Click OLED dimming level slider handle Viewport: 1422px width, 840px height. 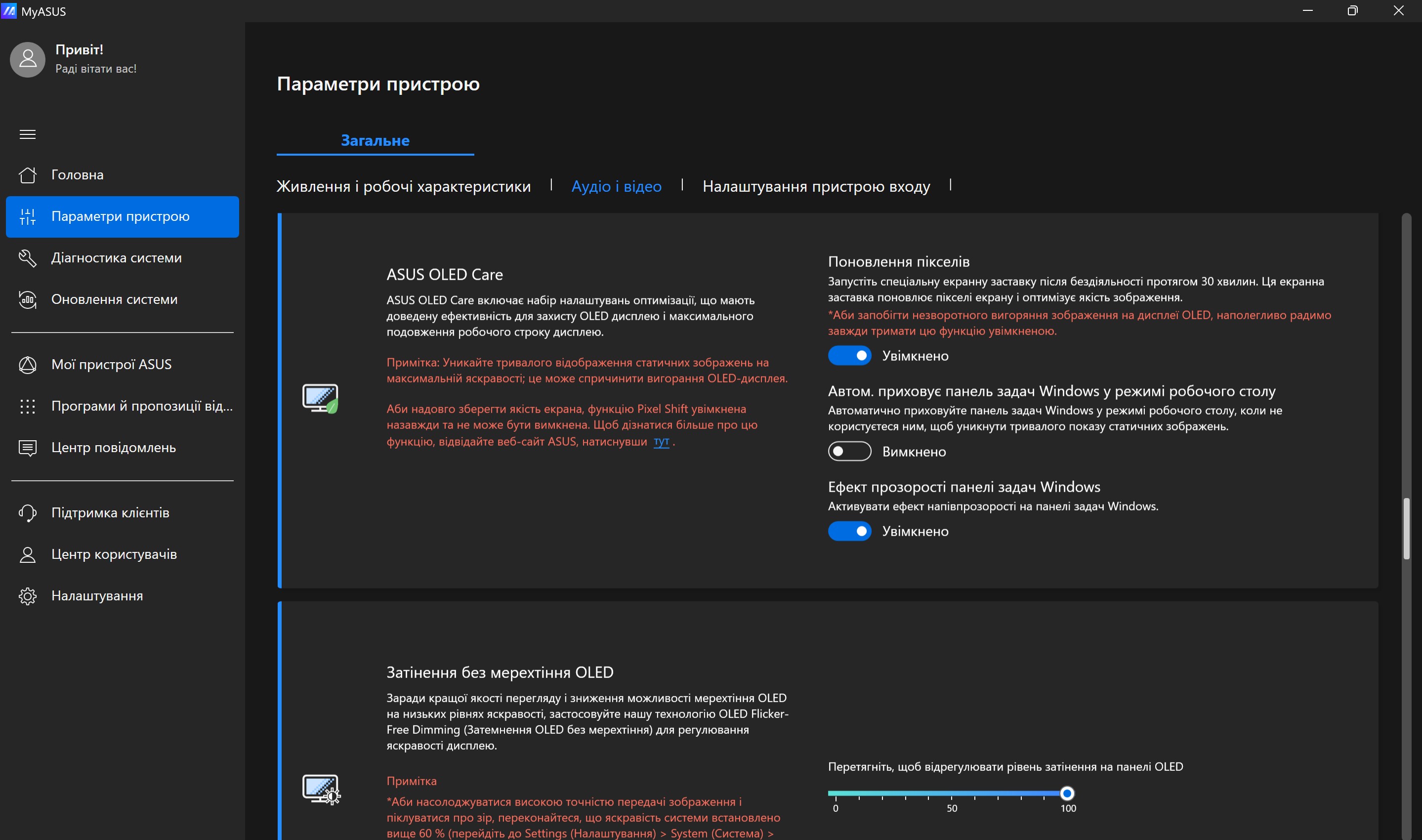point(1067,793)
